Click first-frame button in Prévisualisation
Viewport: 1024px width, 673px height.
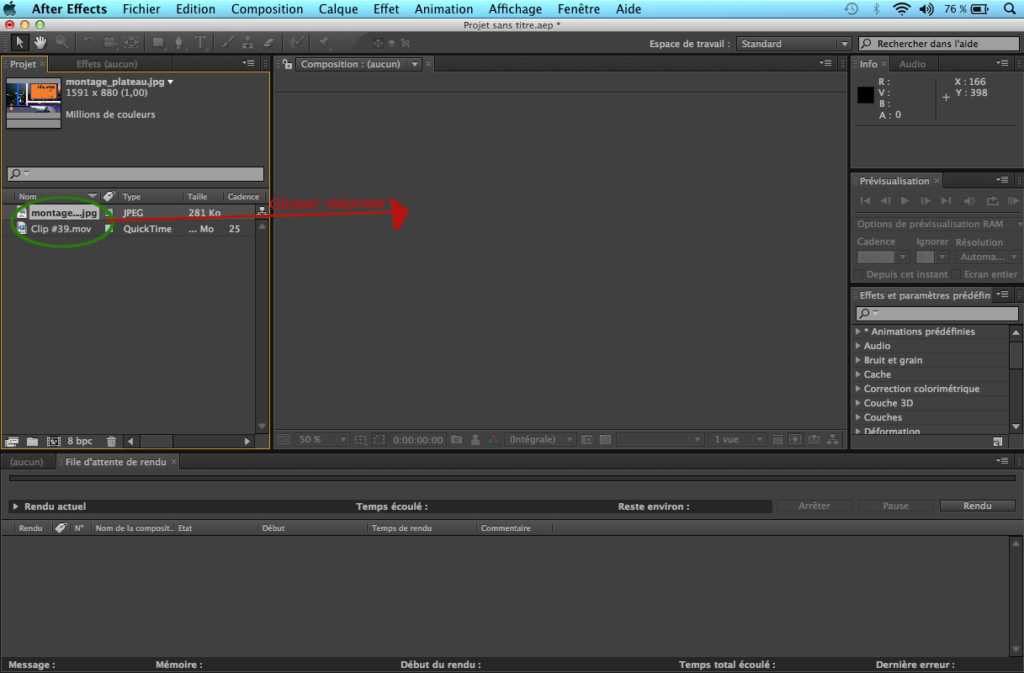pyautogui.click(x=865, y=201)
